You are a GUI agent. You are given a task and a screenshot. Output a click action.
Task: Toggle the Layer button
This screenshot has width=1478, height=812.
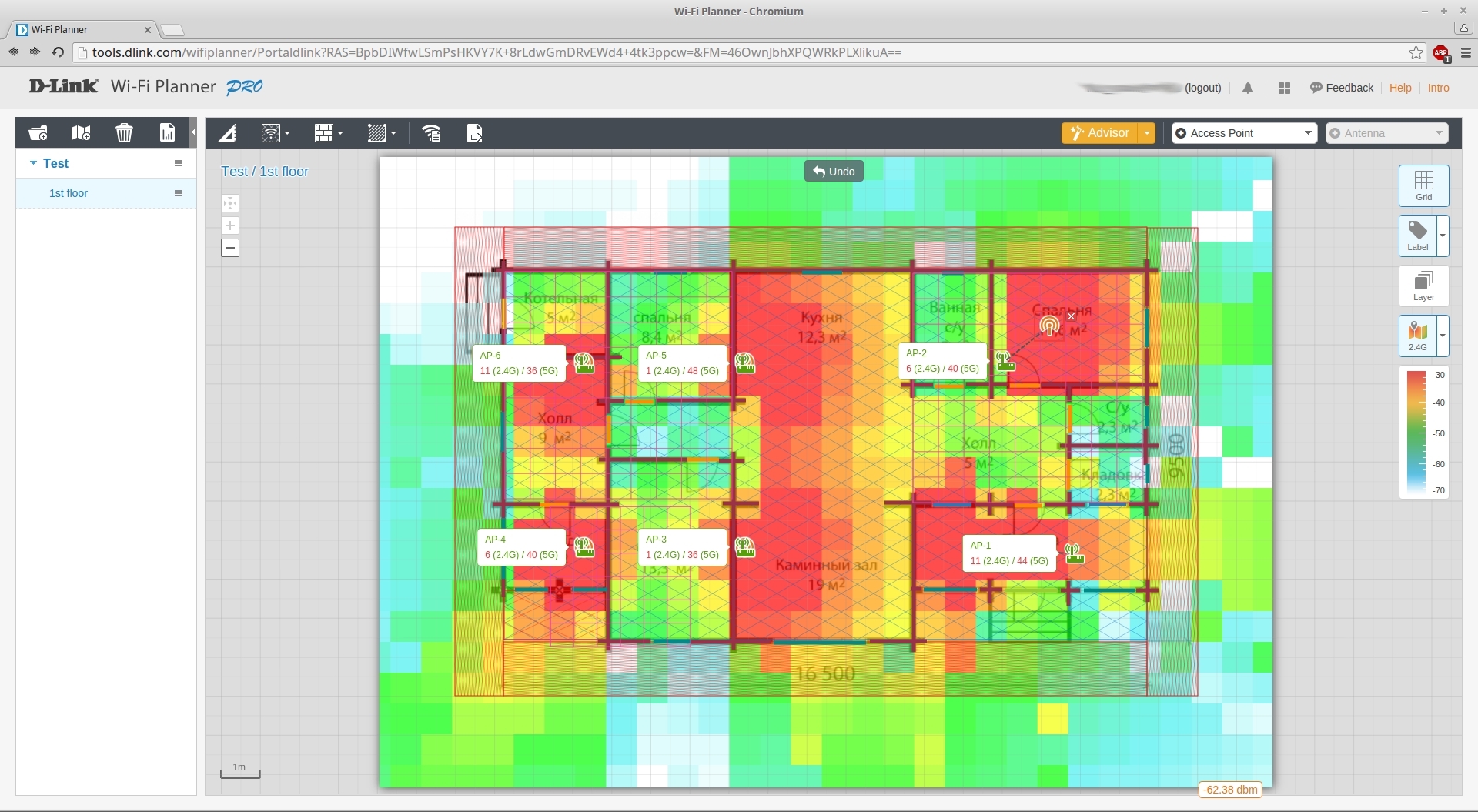click(x=1424, y=286)
